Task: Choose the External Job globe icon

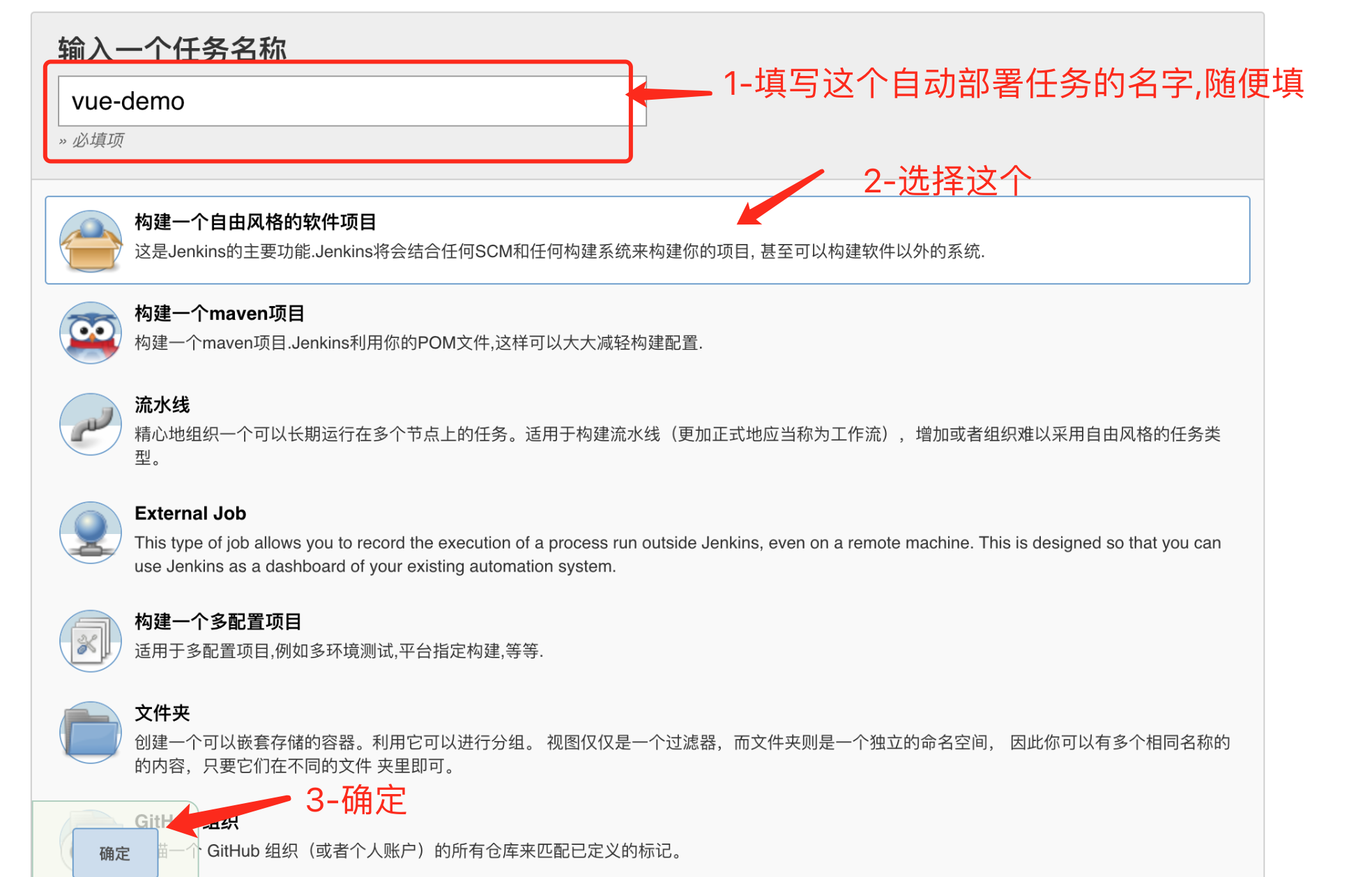Action: [91, 533]
